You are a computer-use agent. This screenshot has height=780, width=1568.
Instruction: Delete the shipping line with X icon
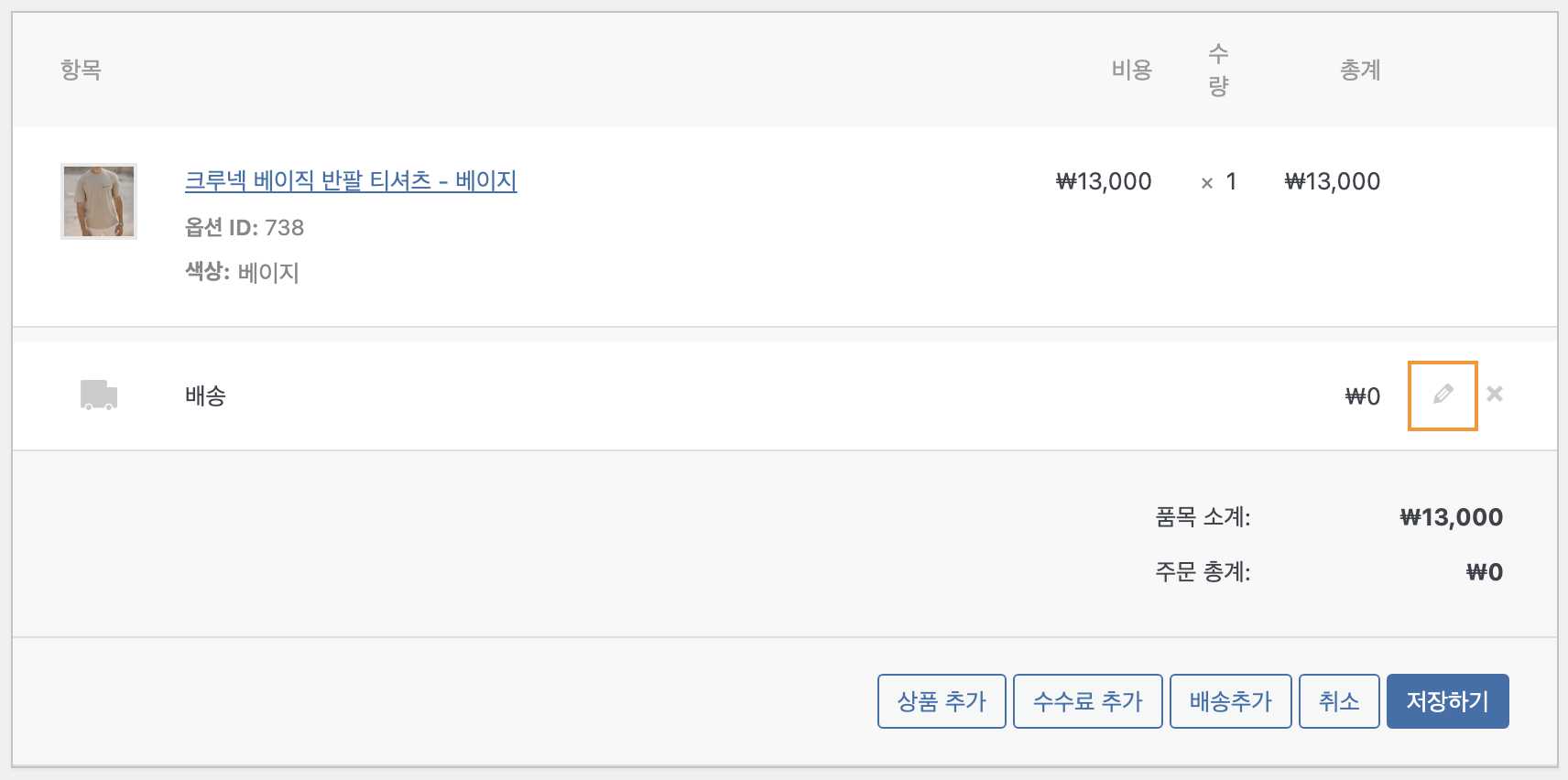(x=1495, y=394)
